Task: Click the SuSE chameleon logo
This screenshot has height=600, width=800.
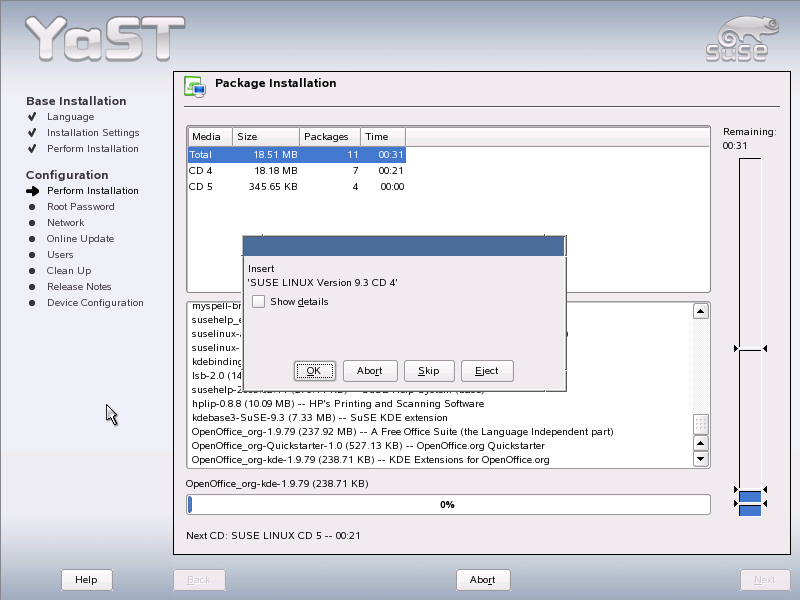Action: [742, 39]
